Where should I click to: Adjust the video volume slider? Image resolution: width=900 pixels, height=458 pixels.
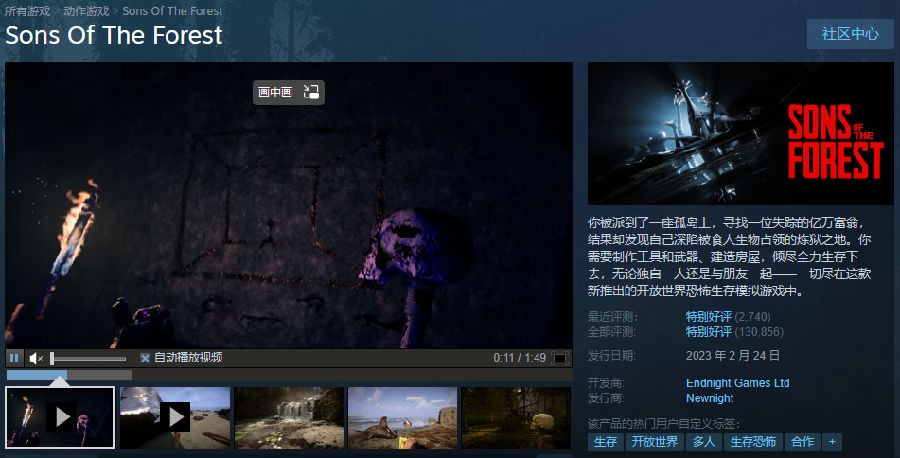88,359
